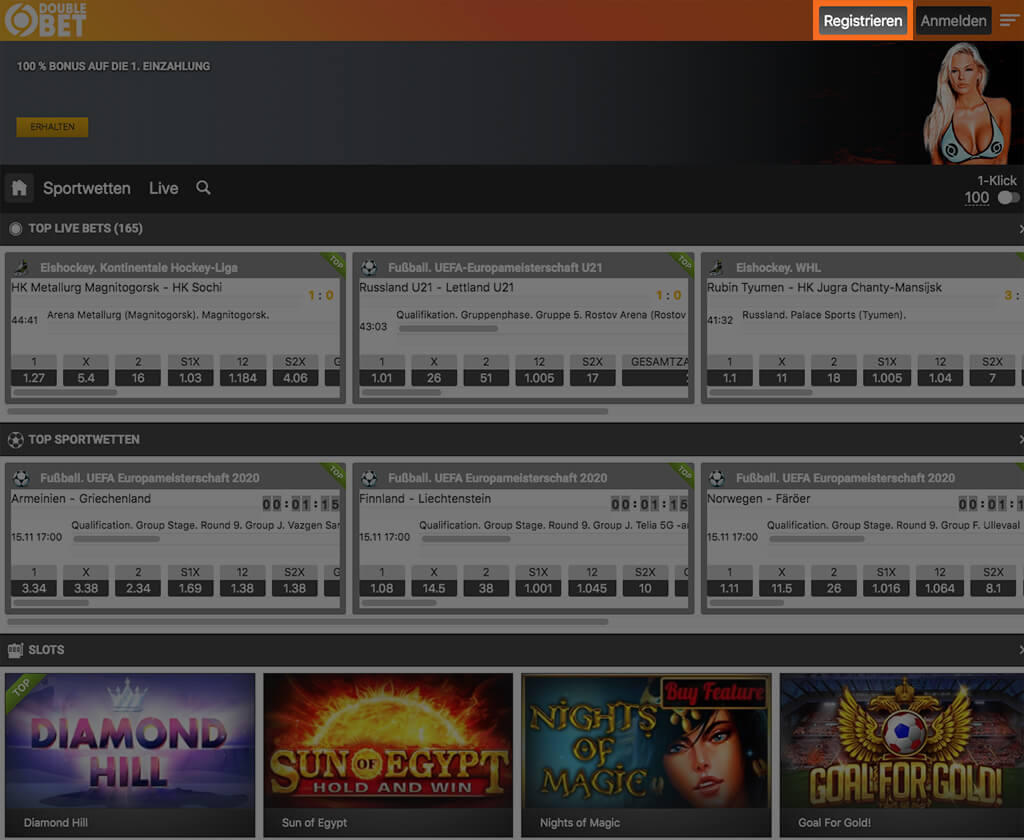Click the Anmelden button
The height and width of the screenshot is (840, 1024).
953,21
